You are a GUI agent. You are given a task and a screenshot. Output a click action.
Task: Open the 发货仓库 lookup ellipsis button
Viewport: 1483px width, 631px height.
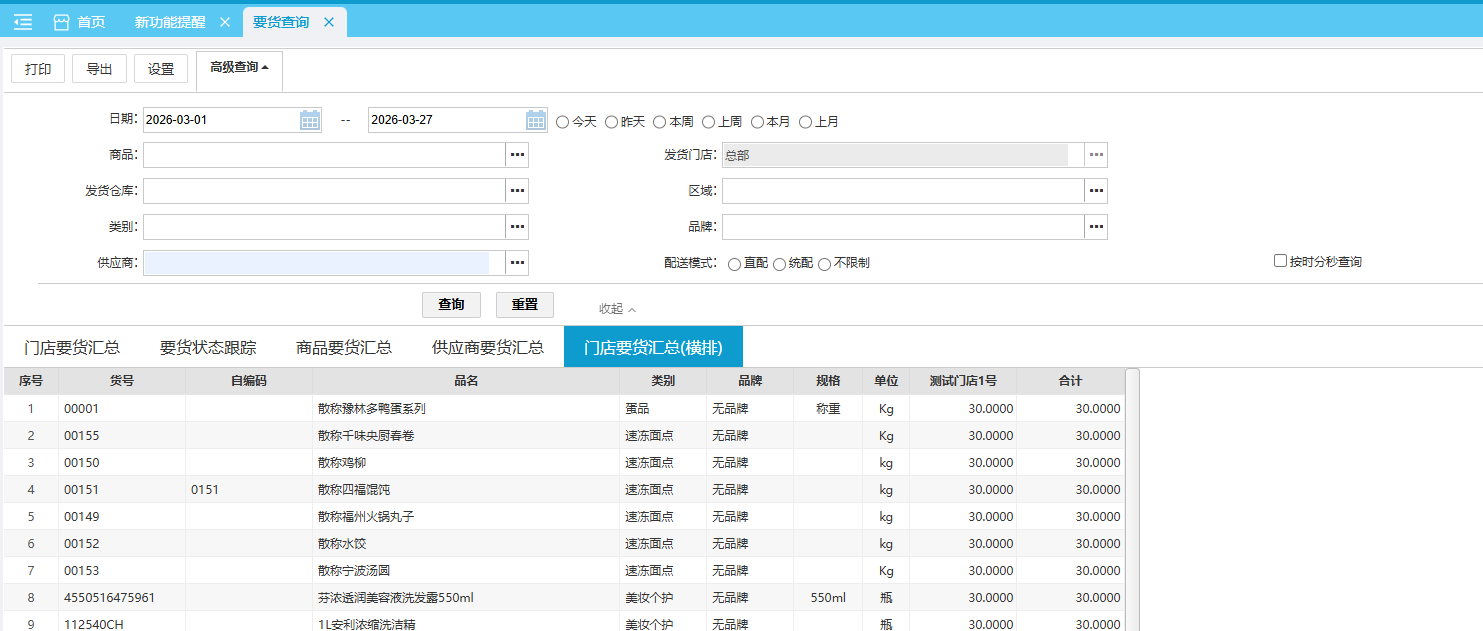click(x=517, y=191)
